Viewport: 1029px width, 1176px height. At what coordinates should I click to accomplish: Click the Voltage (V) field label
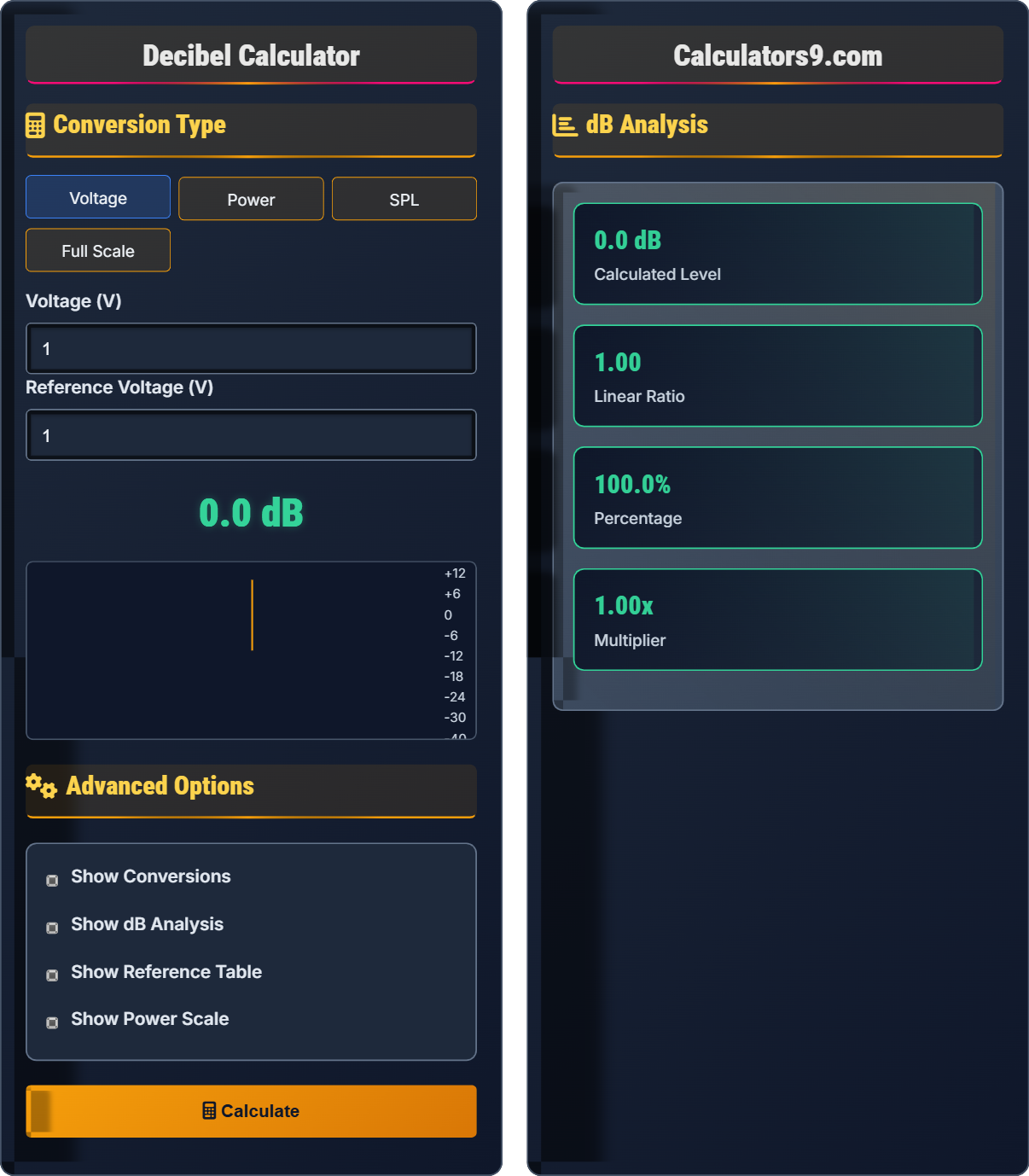(x=73, y=301)
